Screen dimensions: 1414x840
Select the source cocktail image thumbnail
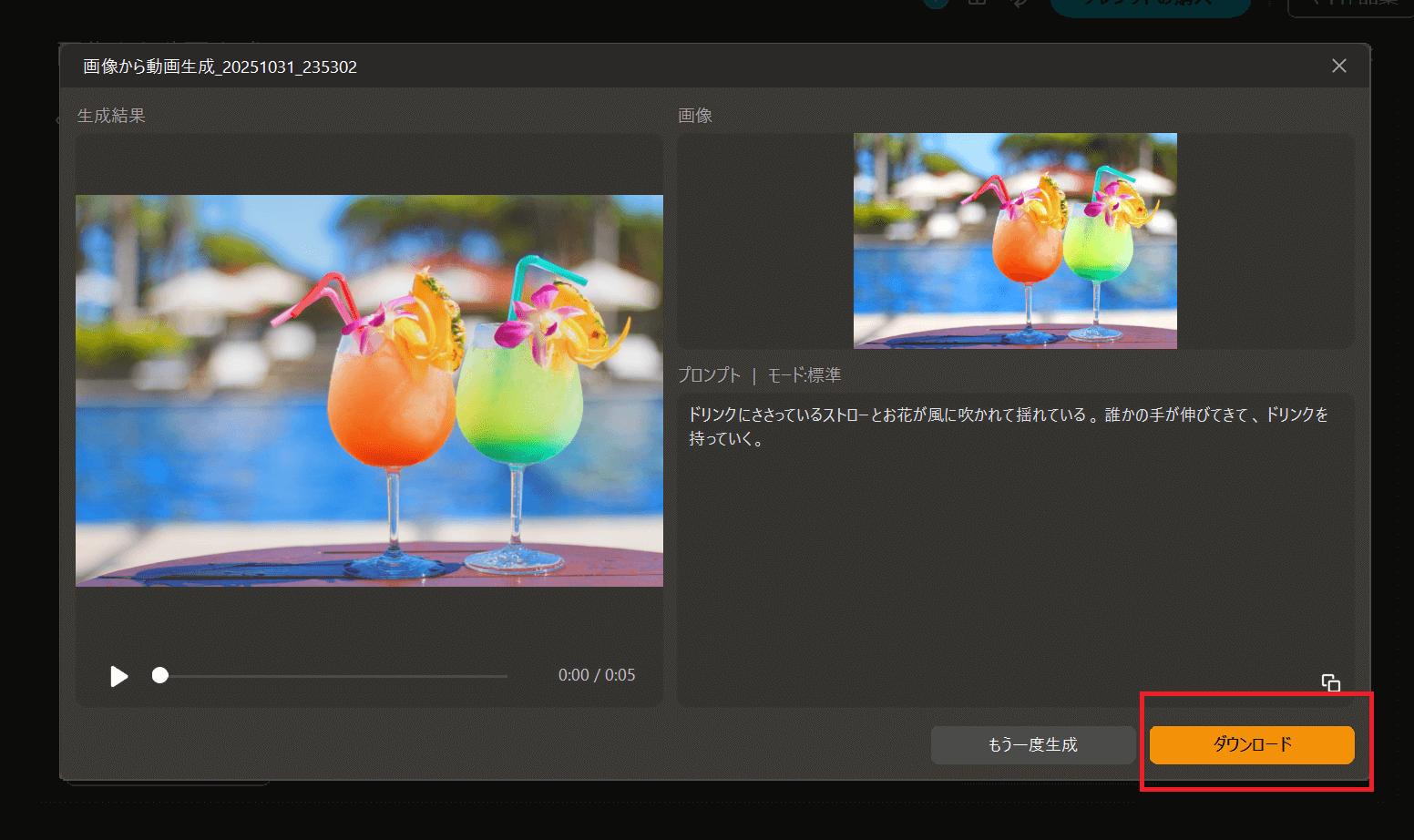(x=1014, y=240)
